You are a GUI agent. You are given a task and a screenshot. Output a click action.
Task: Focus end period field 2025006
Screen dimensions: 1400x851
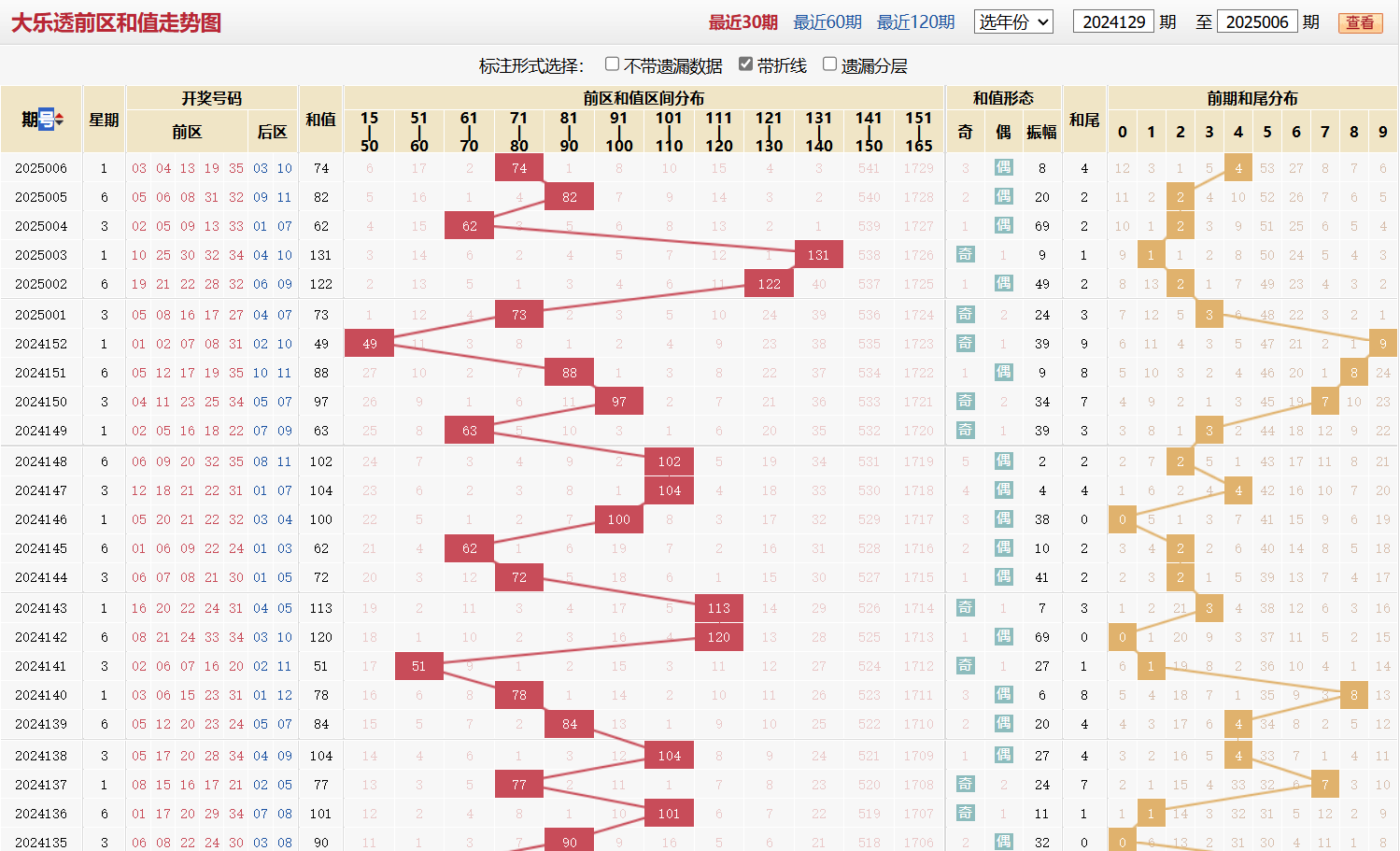1257,21
